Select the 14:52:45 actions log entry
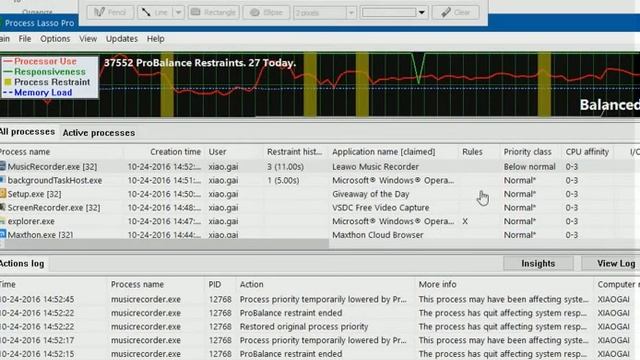Image resolution: width=640 pixels, height=360 pixels. click(x=320, y=299)
